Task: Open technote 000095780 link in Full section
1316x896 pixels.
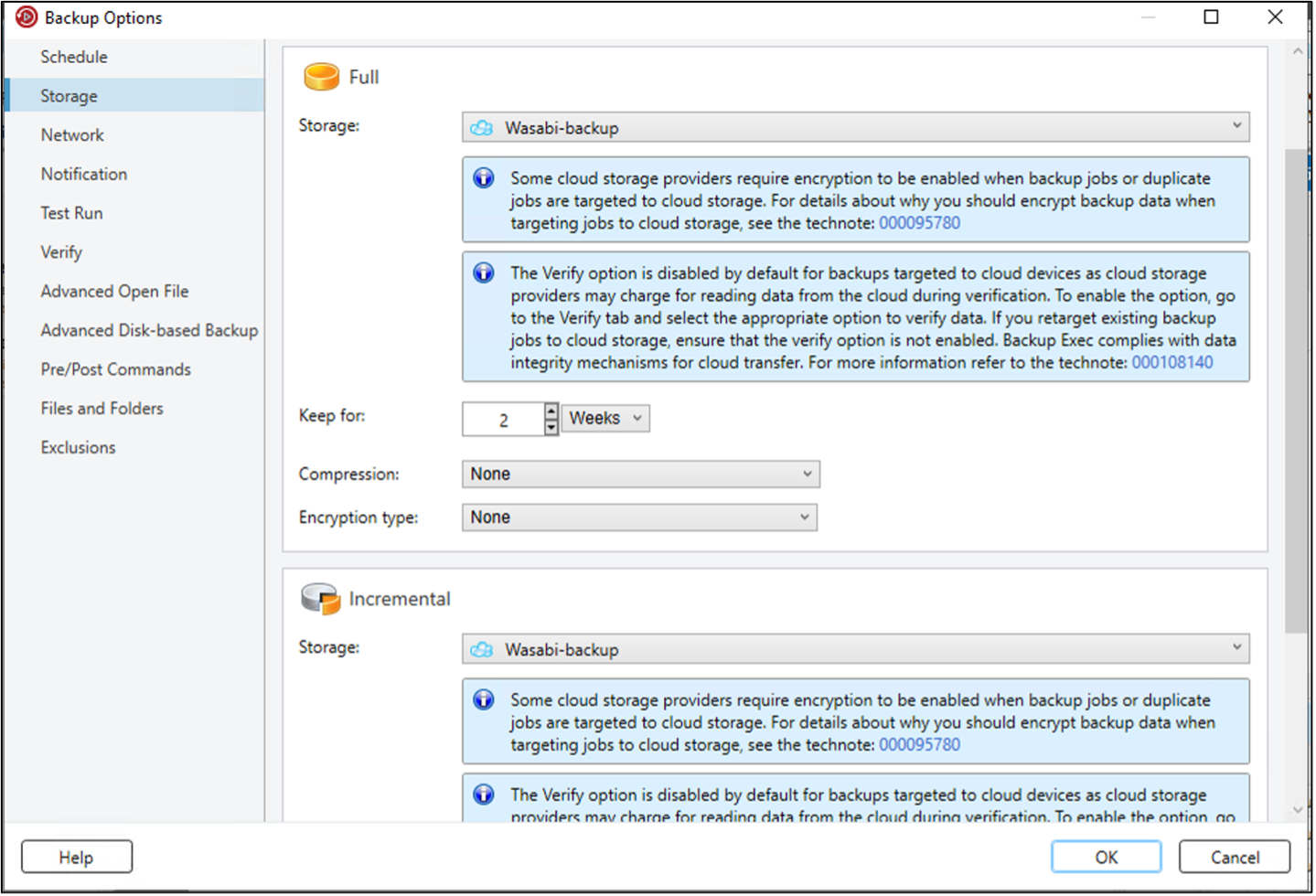Action: coord(919,223)
